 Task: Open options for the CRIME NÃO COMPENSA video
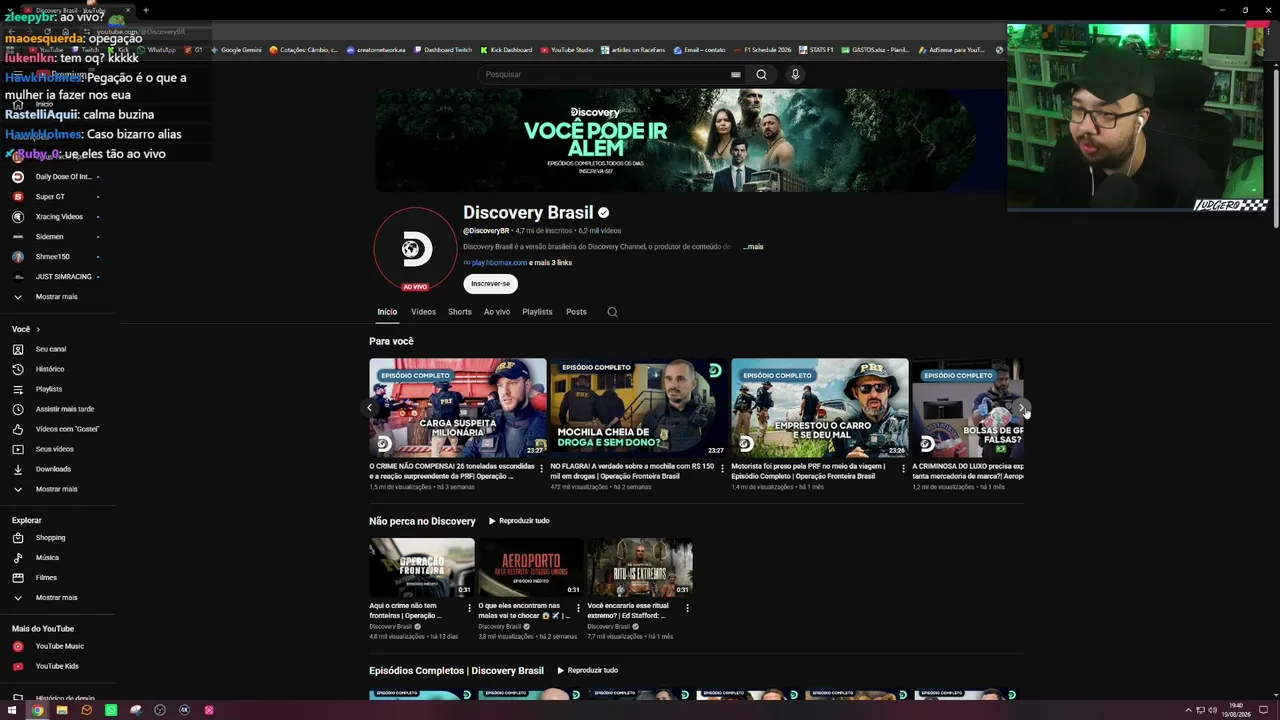[541, 467]
